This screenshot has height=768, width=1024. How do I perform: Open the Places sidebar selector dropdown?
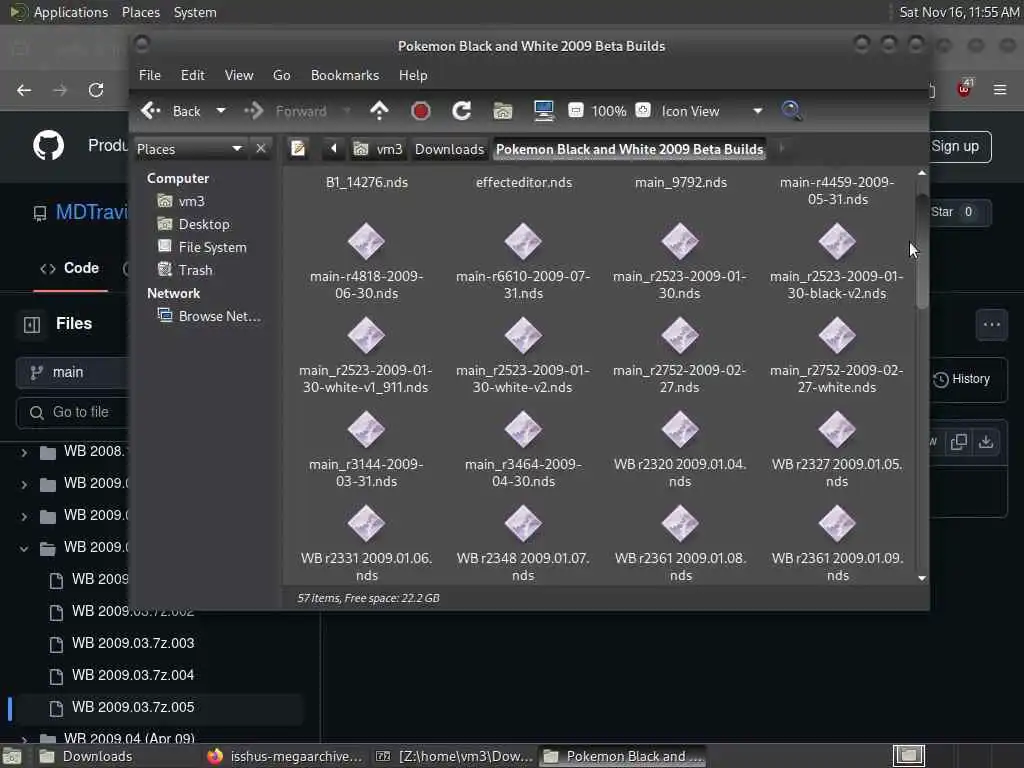[x=189, y=149]
